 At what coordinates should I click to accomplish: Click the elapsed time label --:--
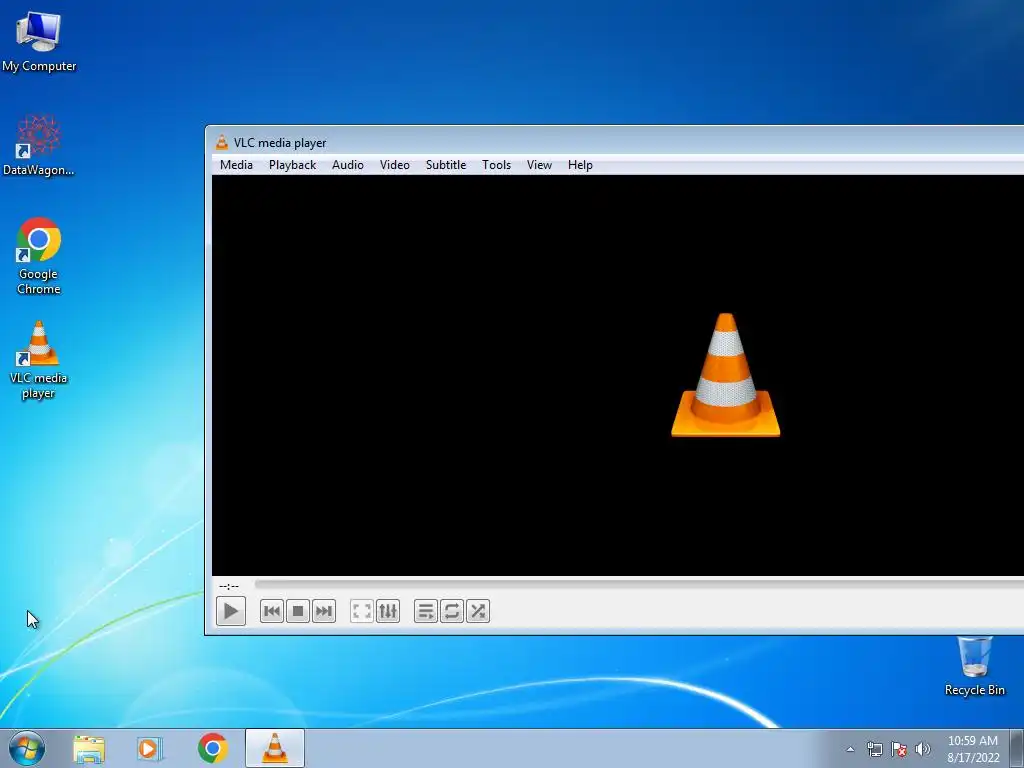click(x=229, y=586)
